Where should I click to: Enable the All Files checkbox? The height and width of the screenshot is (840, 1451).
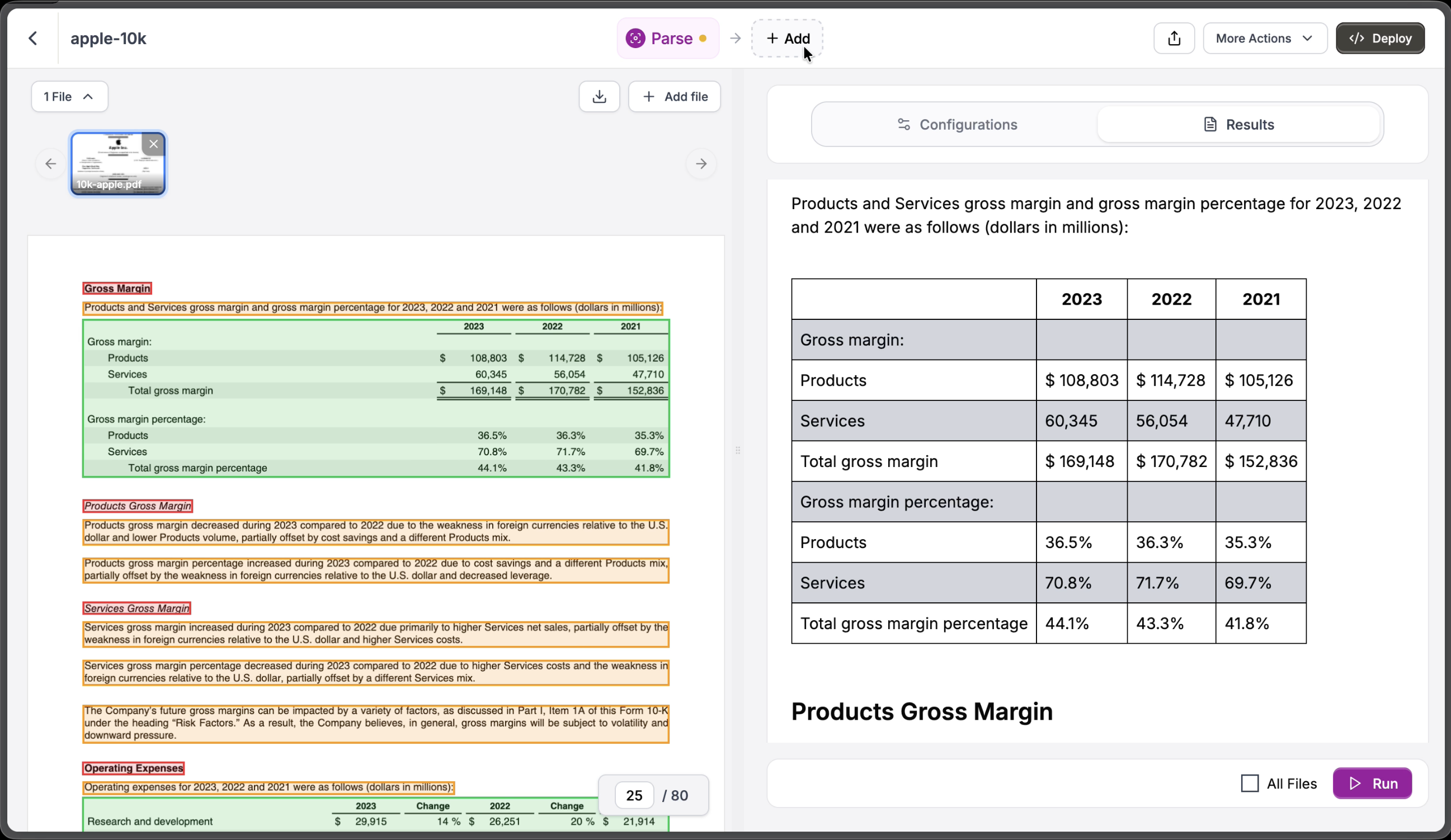point(1250,784)
